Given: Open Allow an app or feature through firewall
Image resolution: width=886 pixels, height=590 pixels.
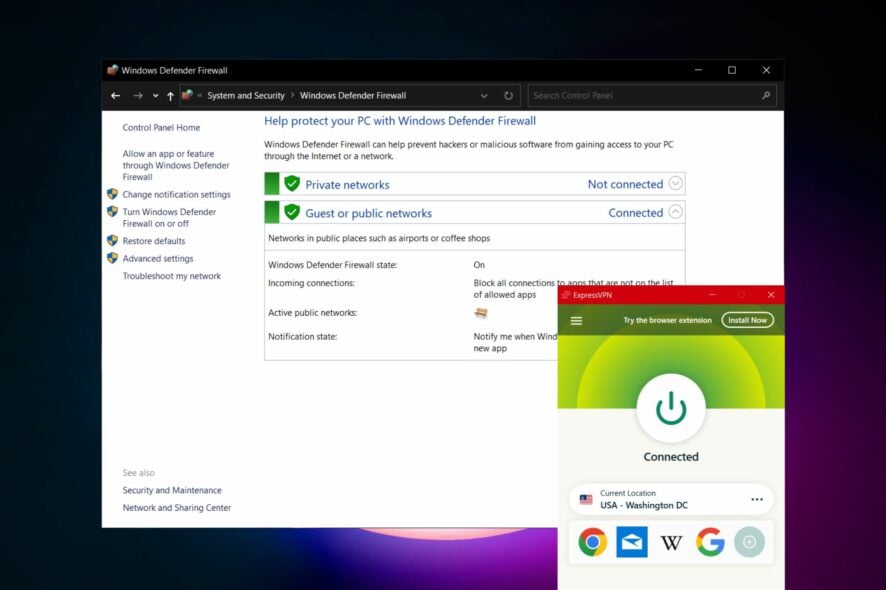Looking at the screenshot, I should point(176,165).
